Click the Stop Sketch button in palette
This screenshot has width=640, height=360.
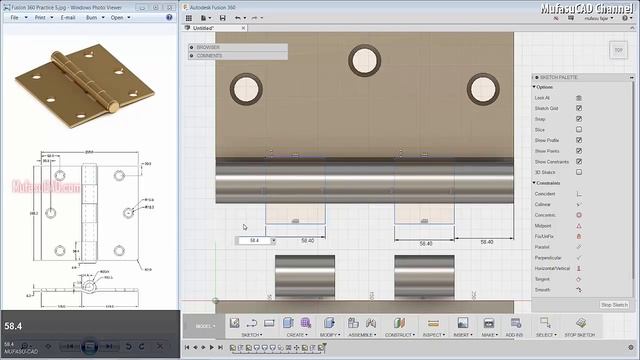tap(614, 305)
